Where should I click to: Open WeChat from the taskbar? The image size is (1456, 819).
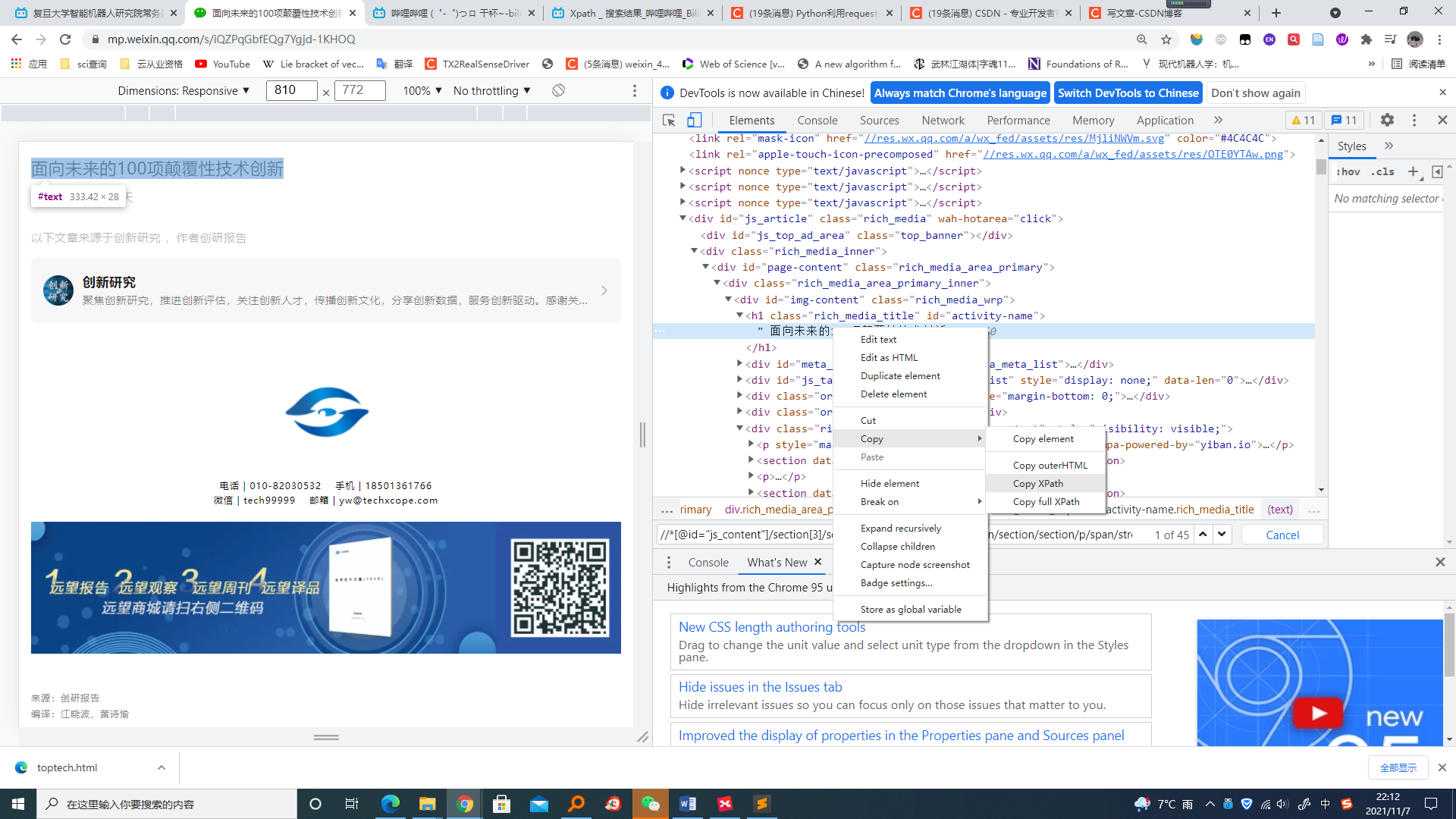click(x=650, y=804)
